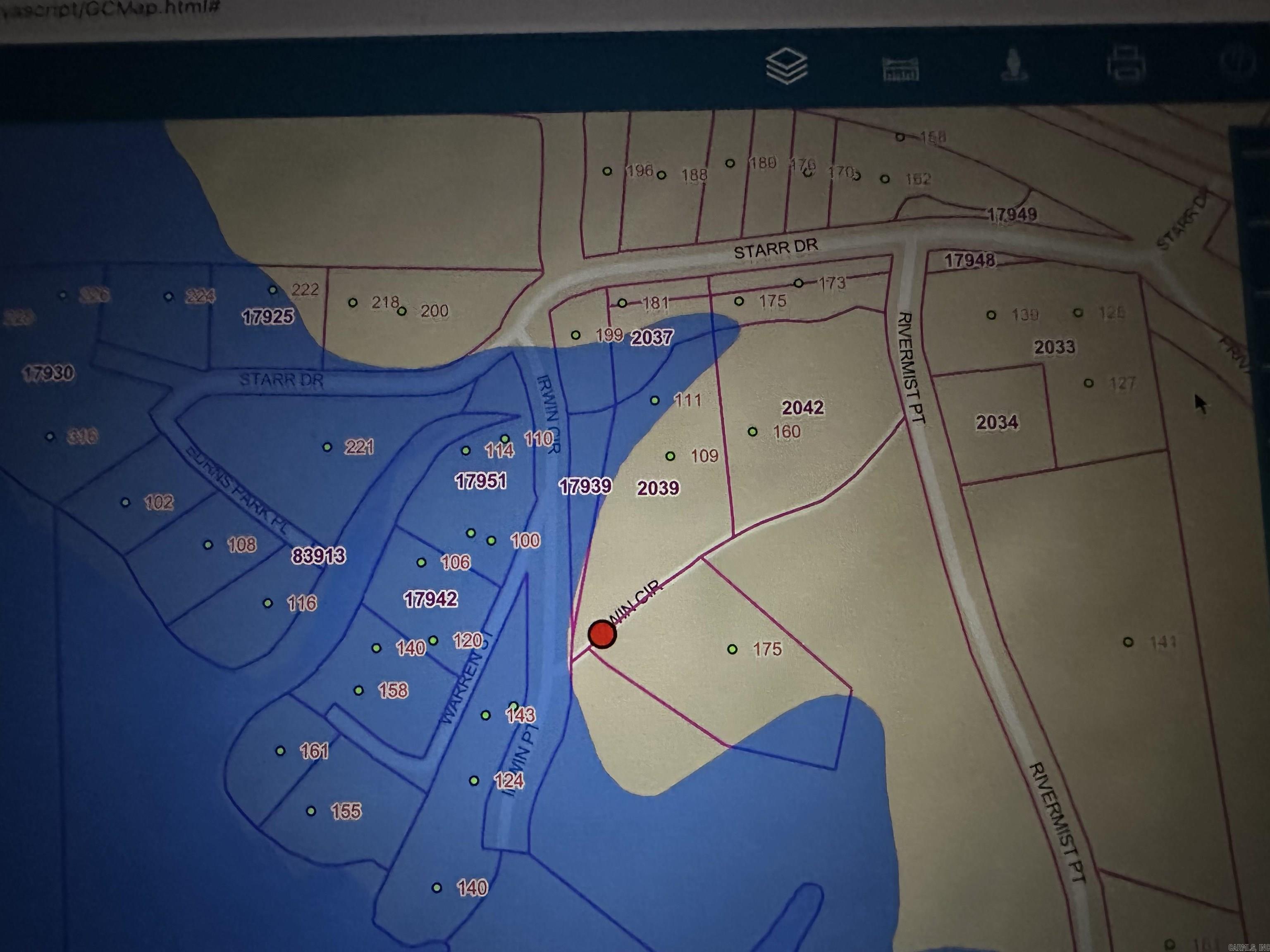This screenshot has width=1270, height=952.
Task: Click the red location marker on Irwin Cir
Action: (602, 634)
